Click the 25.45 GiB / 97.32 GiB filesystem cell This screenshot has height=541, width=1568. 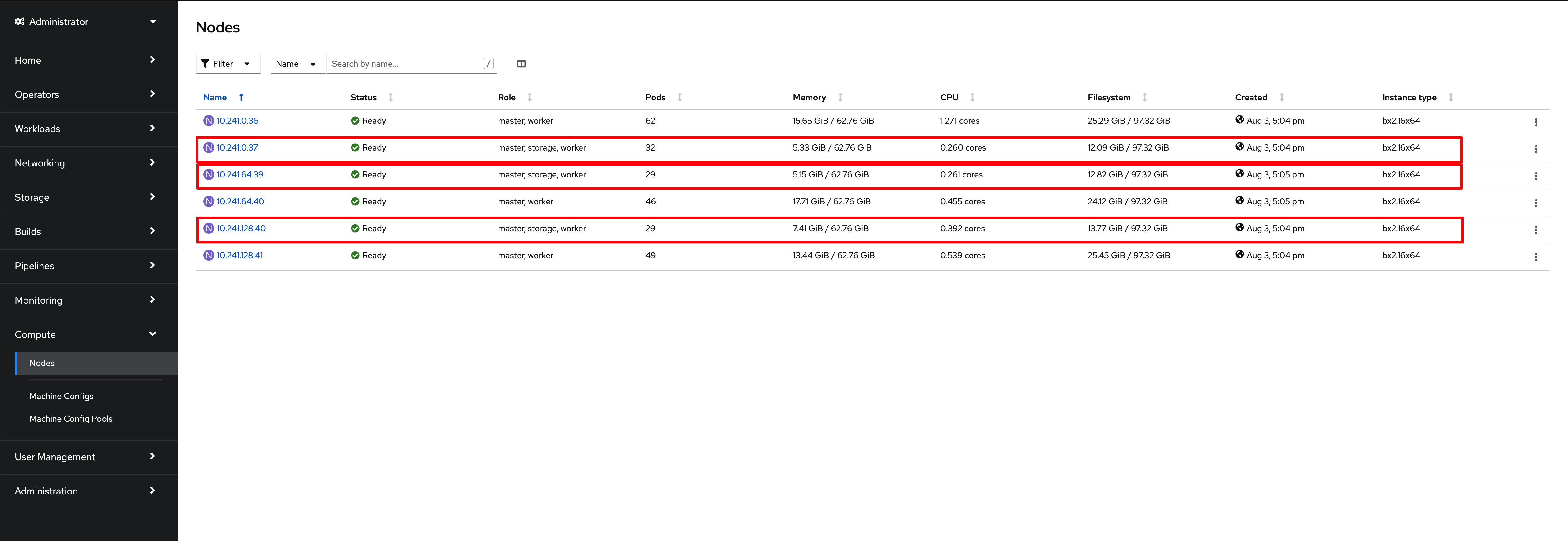[1129, 255]
